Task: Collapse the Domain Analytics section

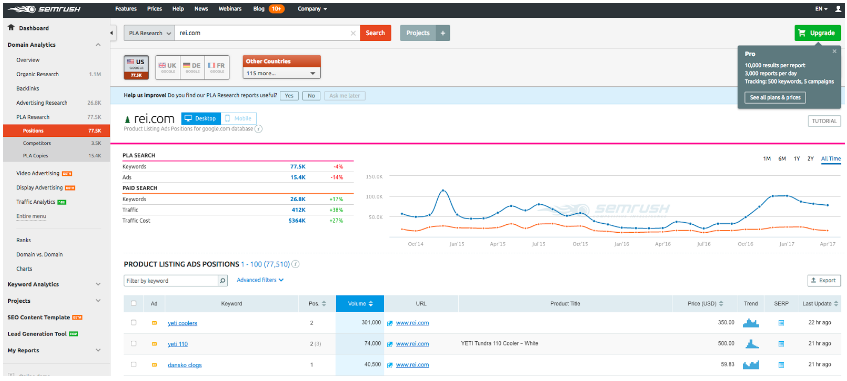Action: 98,45
